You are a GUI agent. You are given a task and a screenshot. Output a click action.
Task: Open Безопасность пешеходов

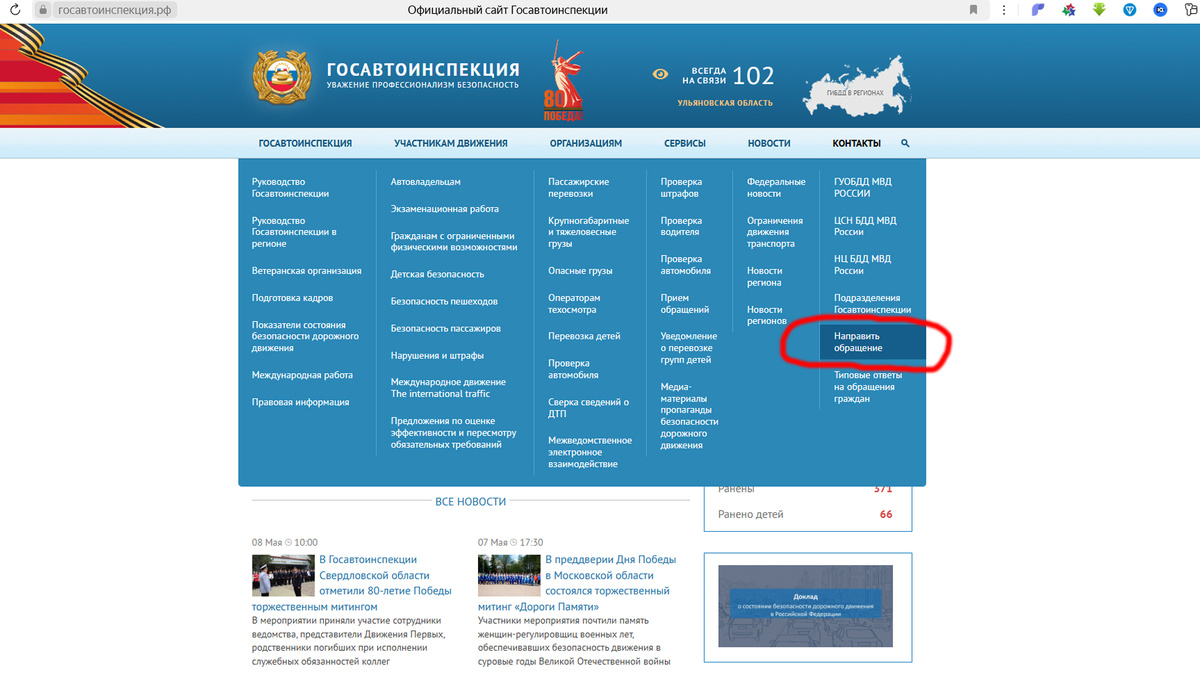(444, 301)
